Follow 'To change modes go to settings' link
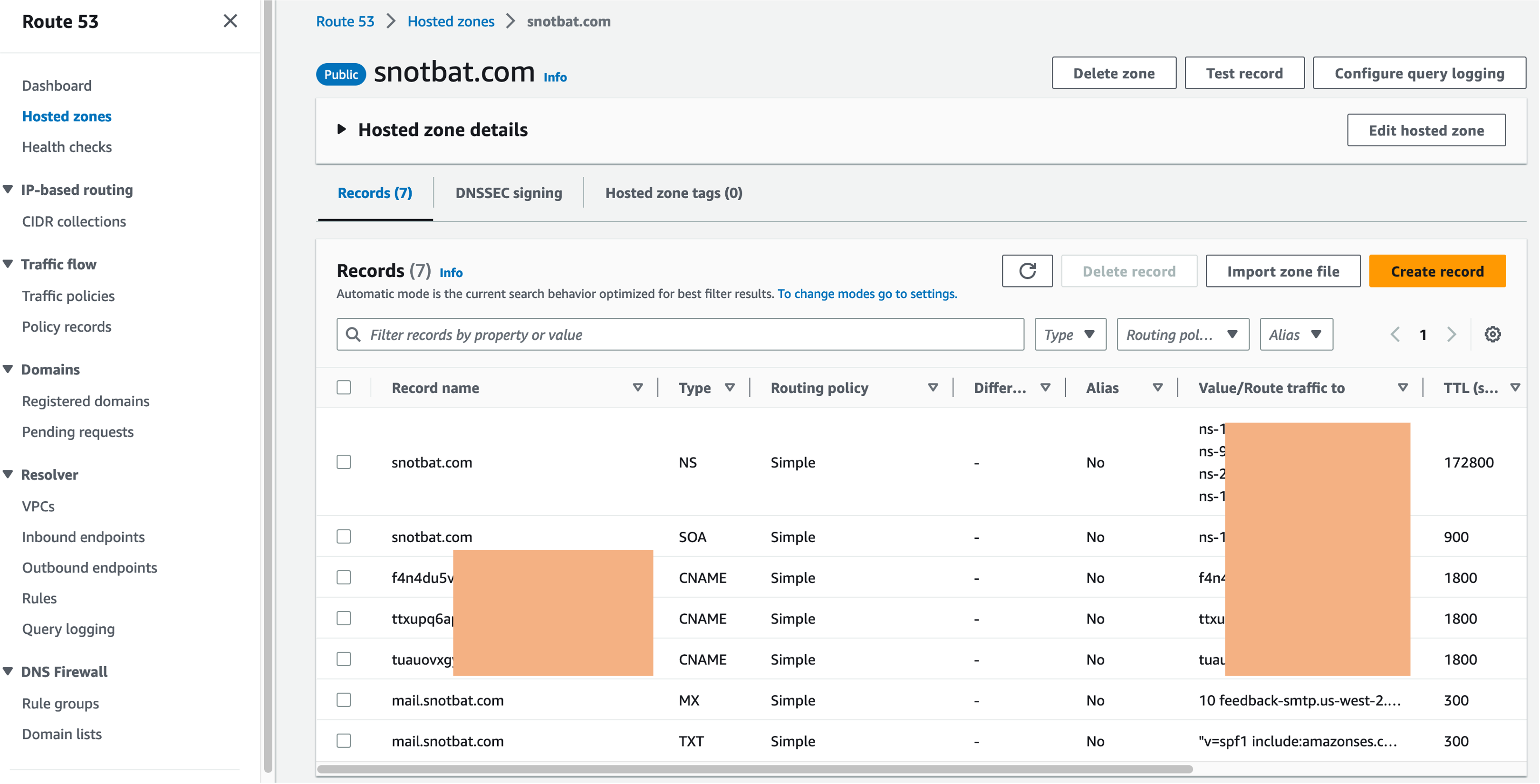The image size is (1540, 784). pyautogui.click(x=867, y=294)
